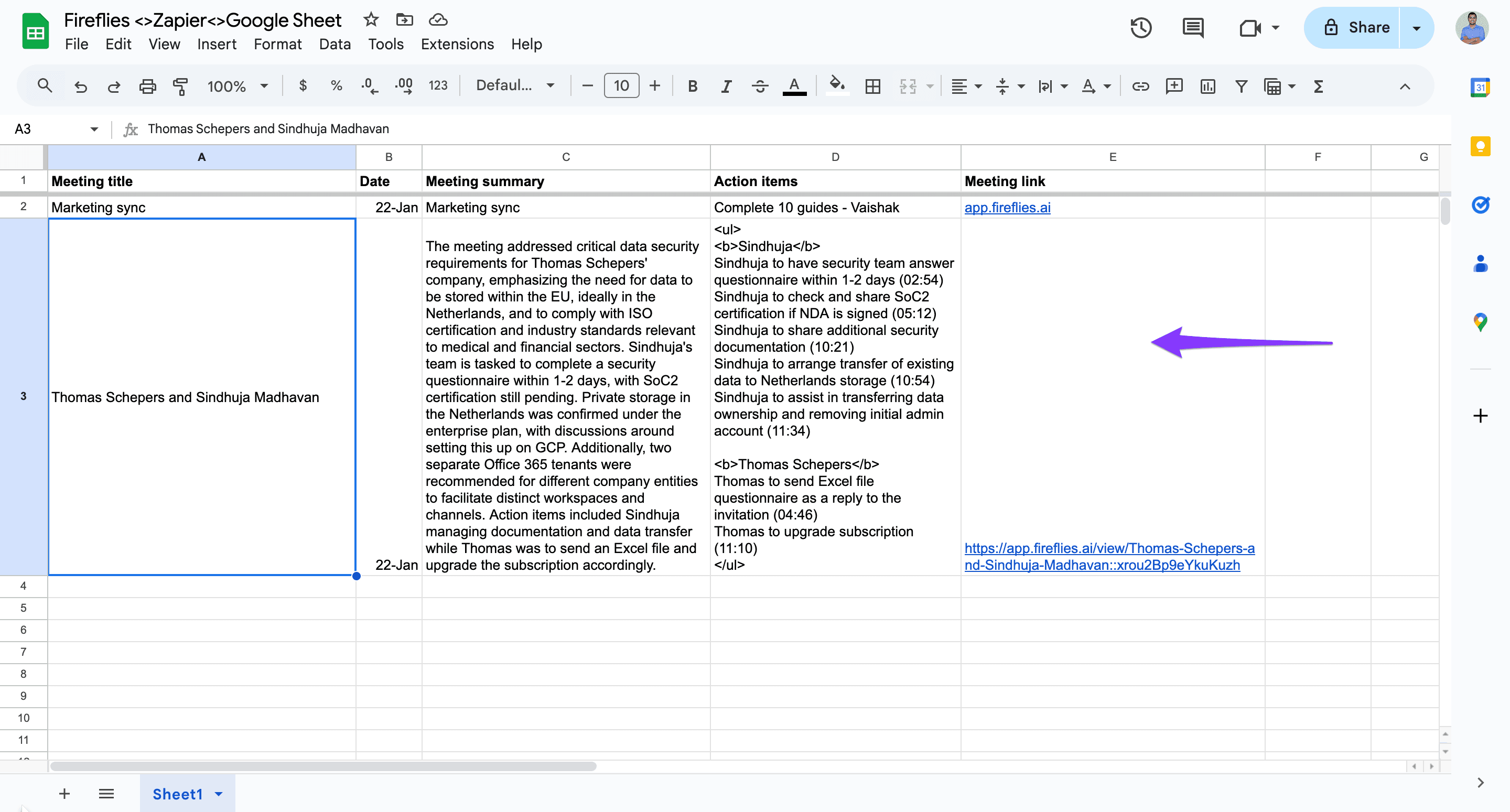Increase font size with plus button
The height and width of the screenshot is (812, 1510).
point(654,86)
